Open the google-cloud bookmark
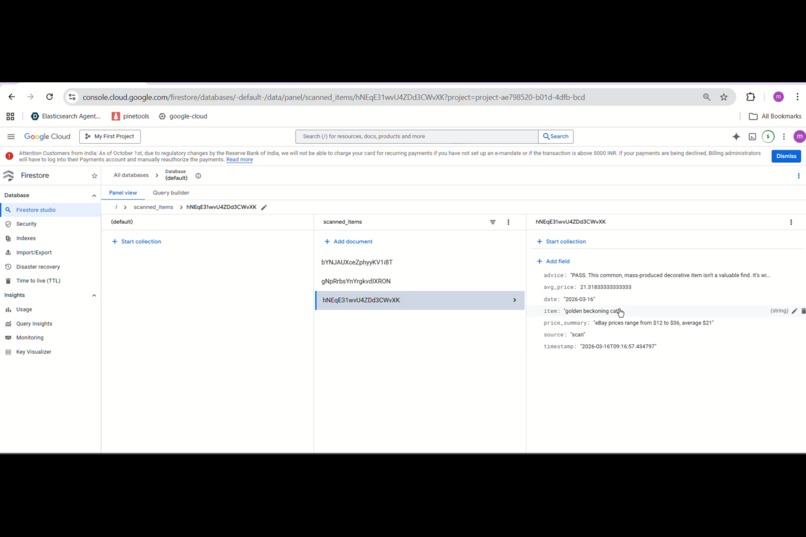Screen dimensions: 806x537 (183, 116)
